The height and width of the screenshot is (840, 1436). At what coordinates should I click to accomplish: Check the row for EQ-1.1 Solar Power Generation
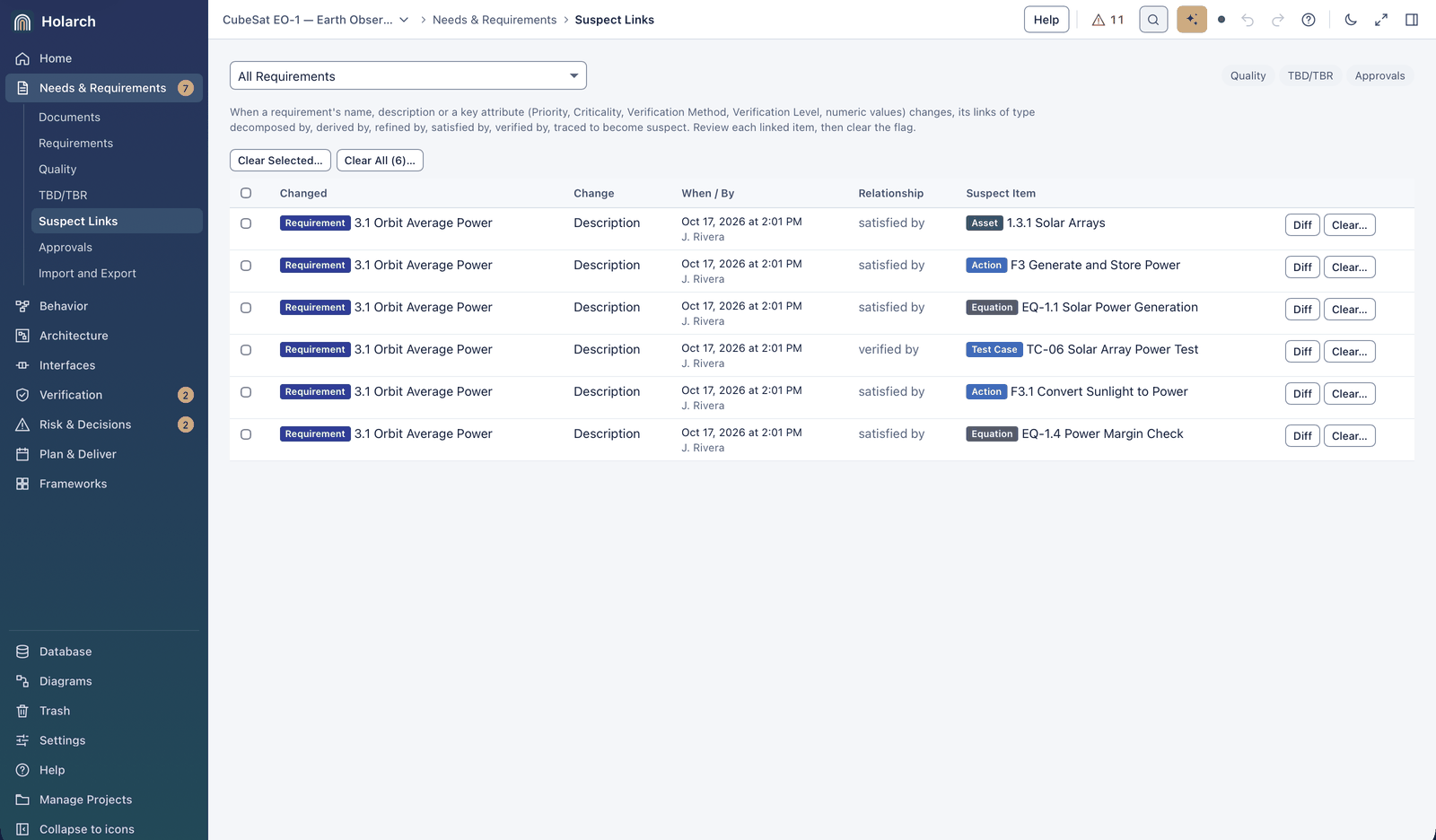[246, 308]
